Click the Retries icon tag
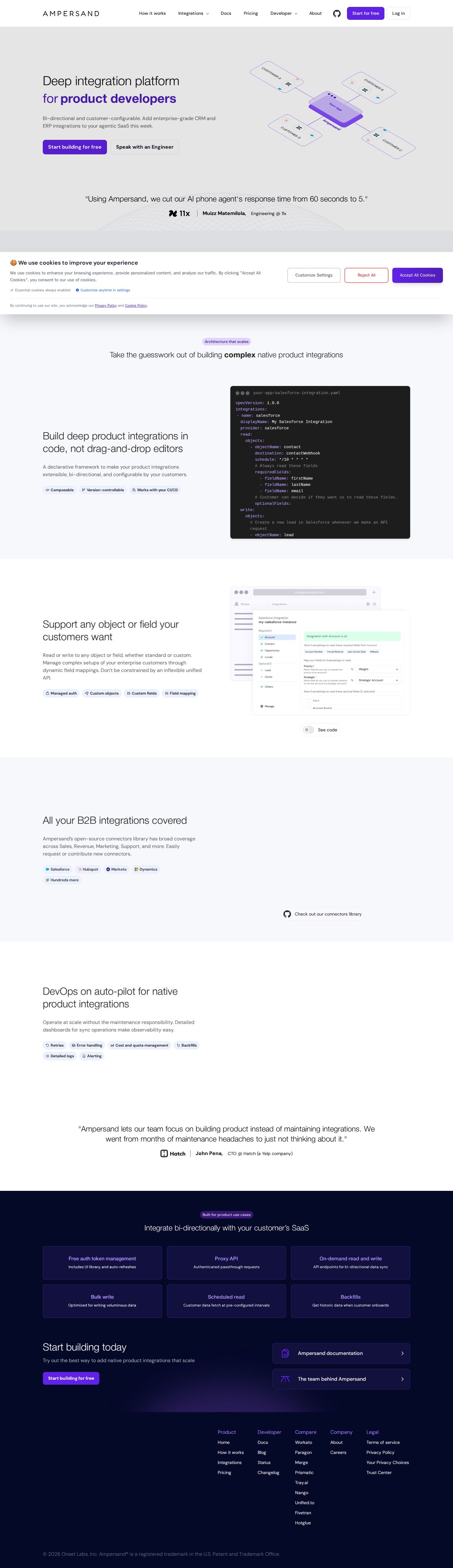453x1568 pixels. (x=48, y=1045)
